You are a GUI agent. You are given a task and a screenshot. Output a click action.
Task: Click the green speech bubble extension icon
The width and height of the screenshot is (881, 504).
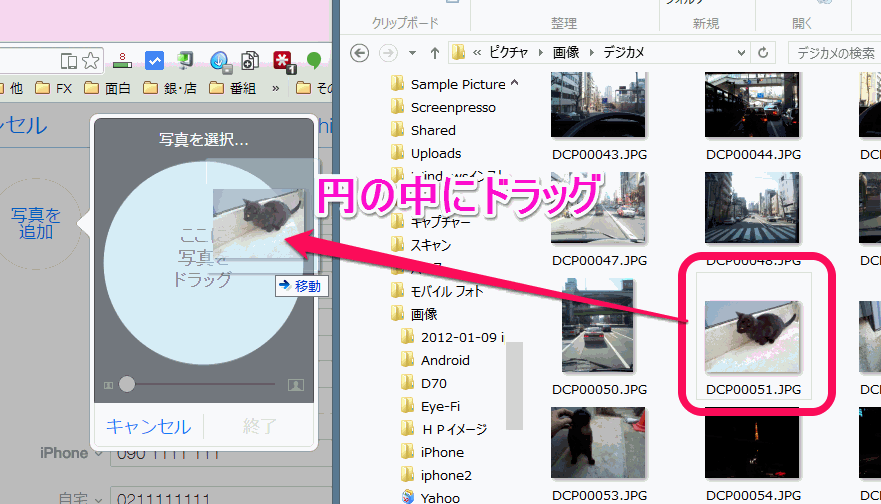[x=315, y=61]
